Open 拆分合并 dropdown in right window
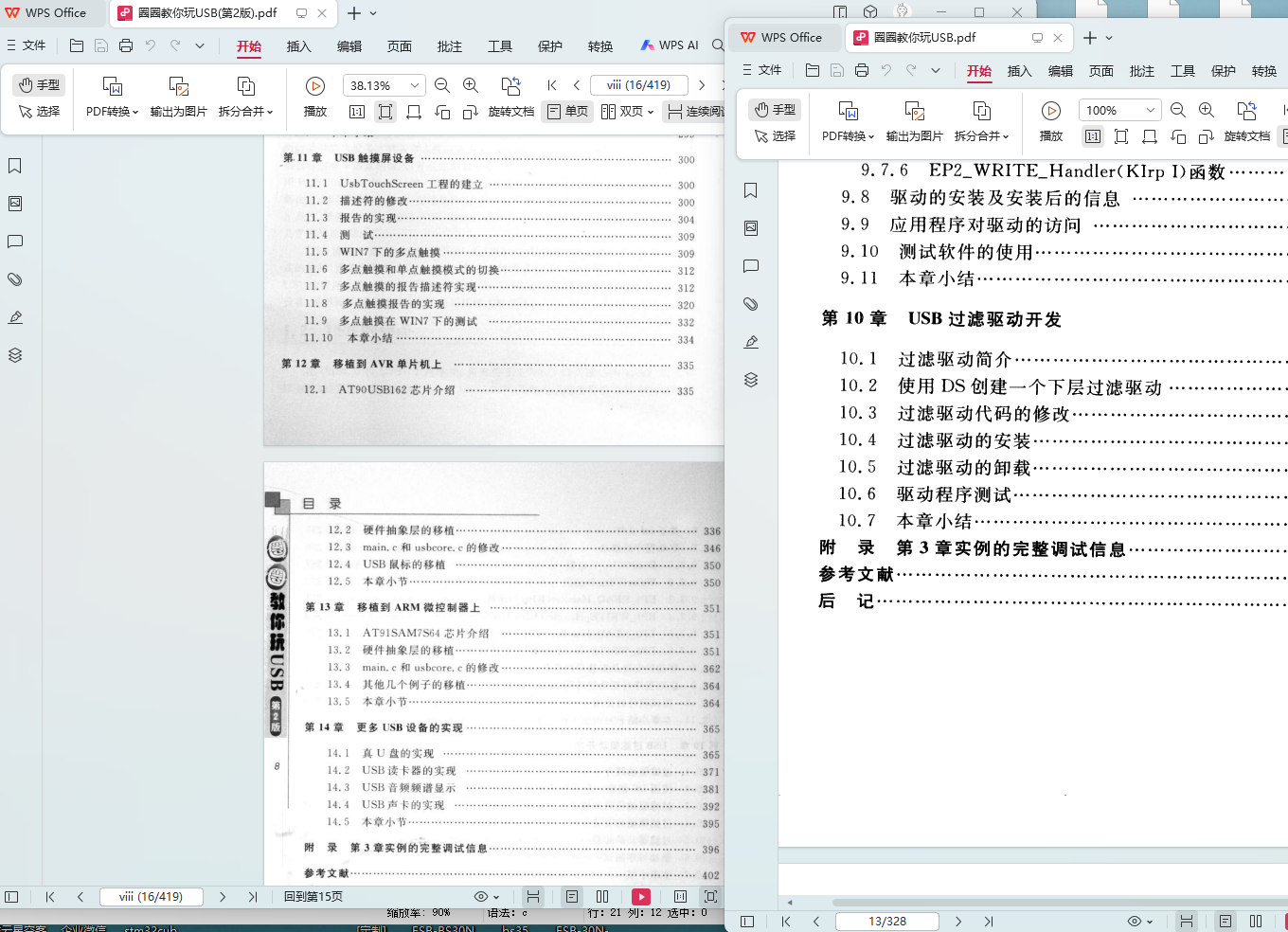This screenshot has height=932, width=1288. (981, 135)
